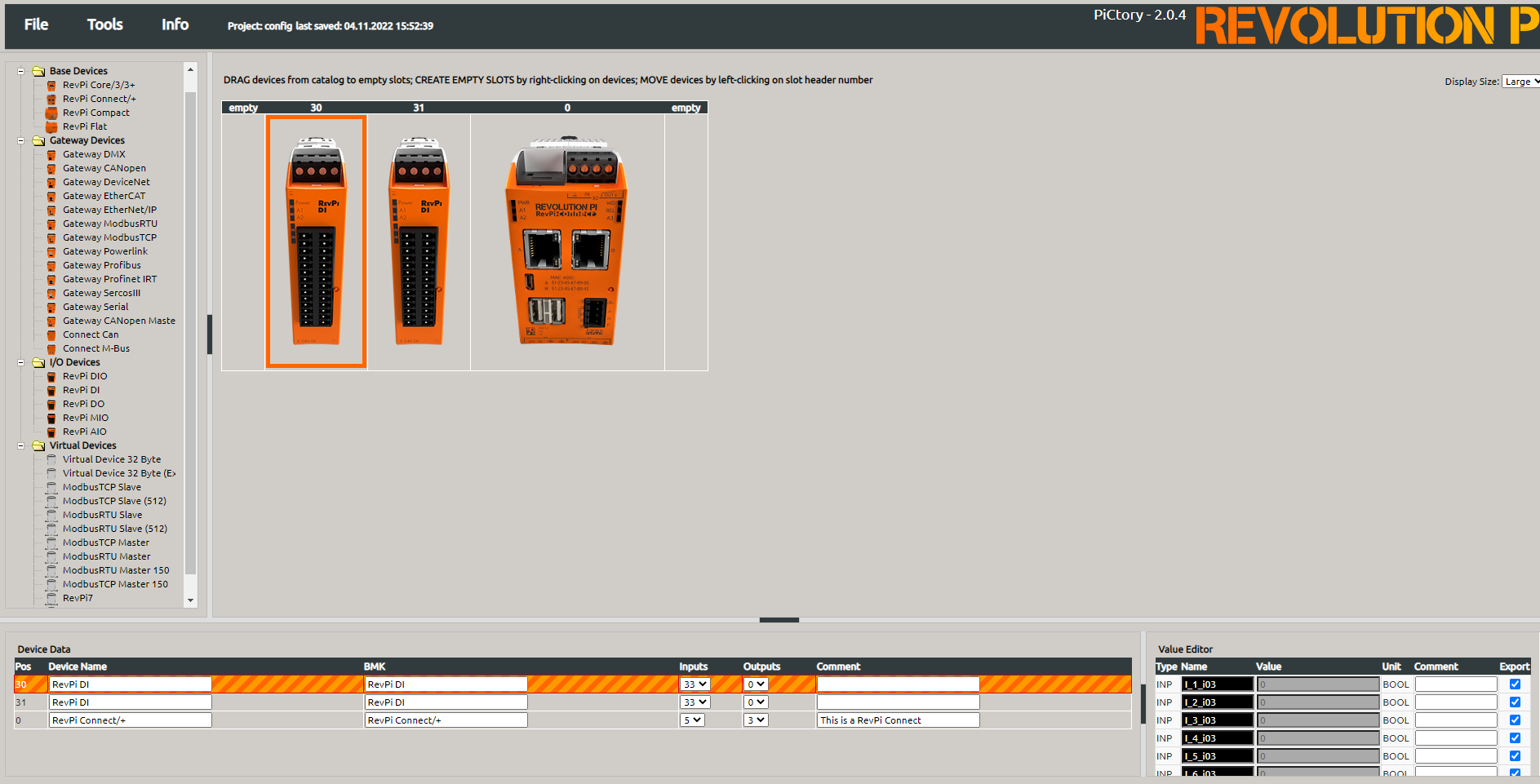Open Inputs dropdown for RevPi Connect/+ row

pyautogui.click(x=692, y=720)
